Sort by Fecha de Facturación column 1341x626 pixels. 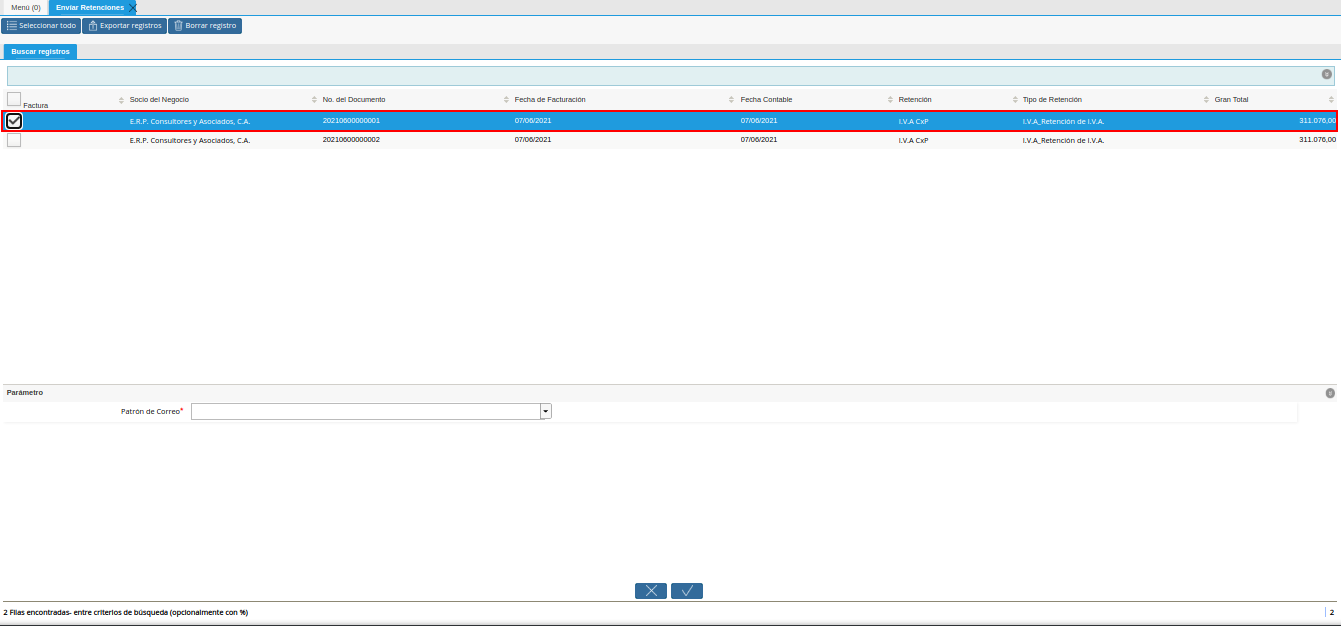[x=550, y=99]
